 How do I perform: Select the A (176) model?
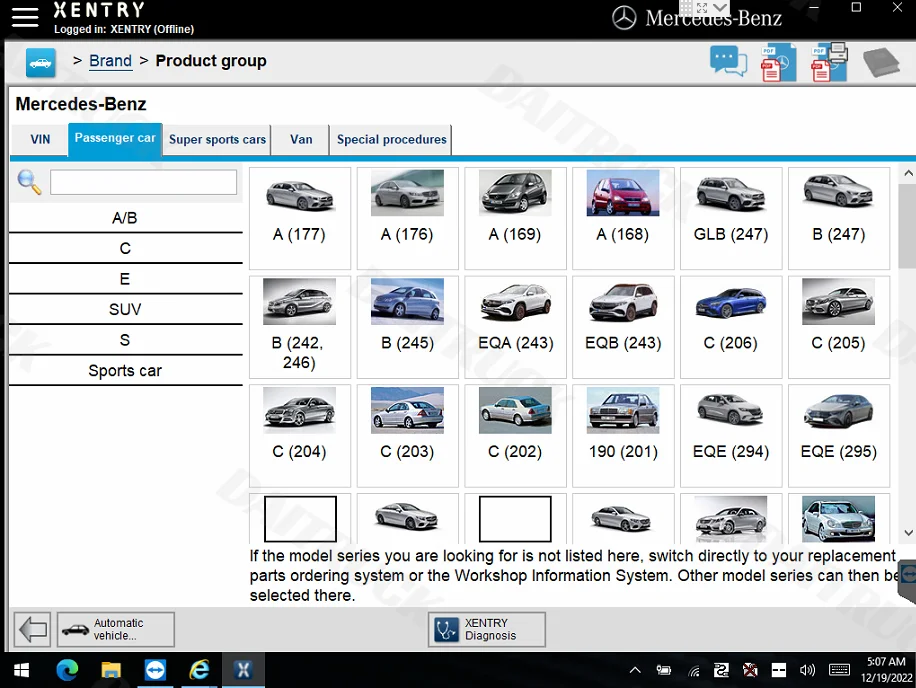coord(407,218)
